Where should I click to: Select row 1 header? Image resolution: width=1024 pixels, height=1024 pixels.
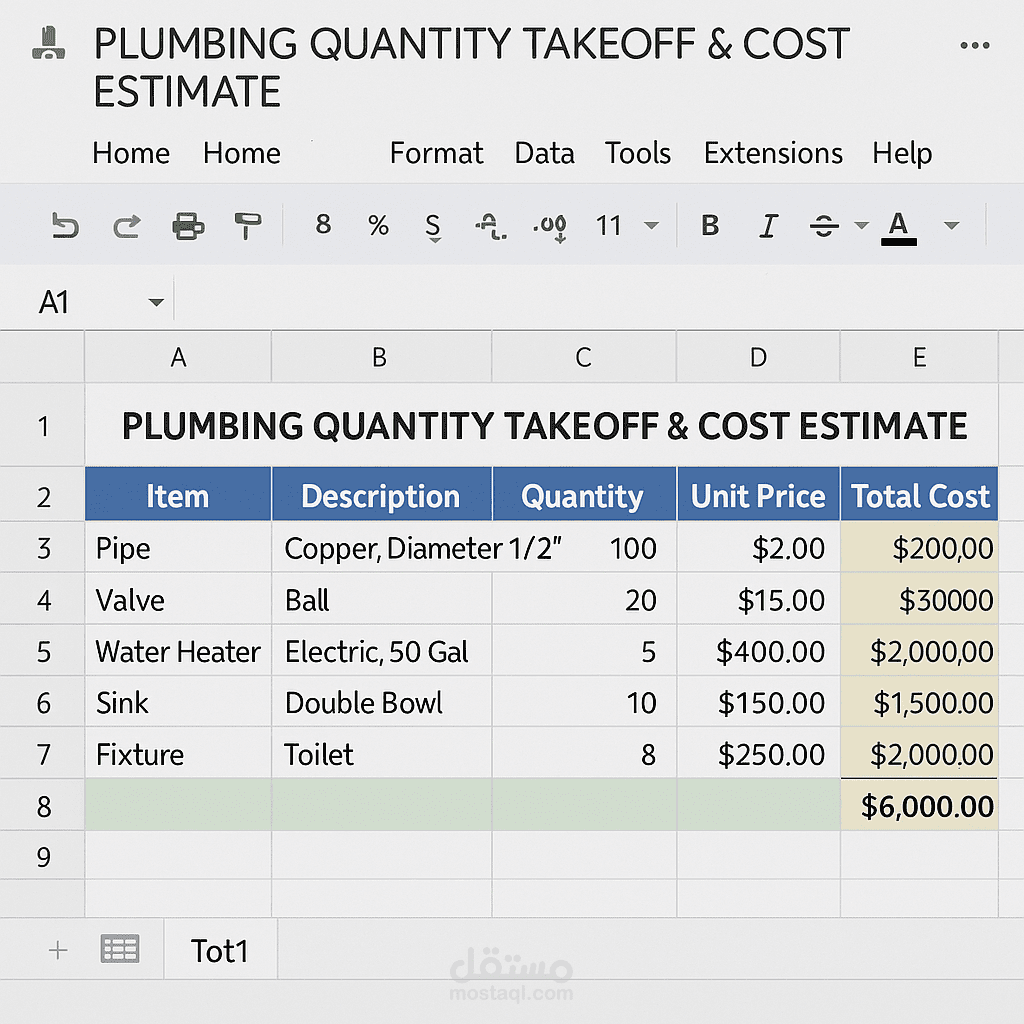click(x=42, y=426)
